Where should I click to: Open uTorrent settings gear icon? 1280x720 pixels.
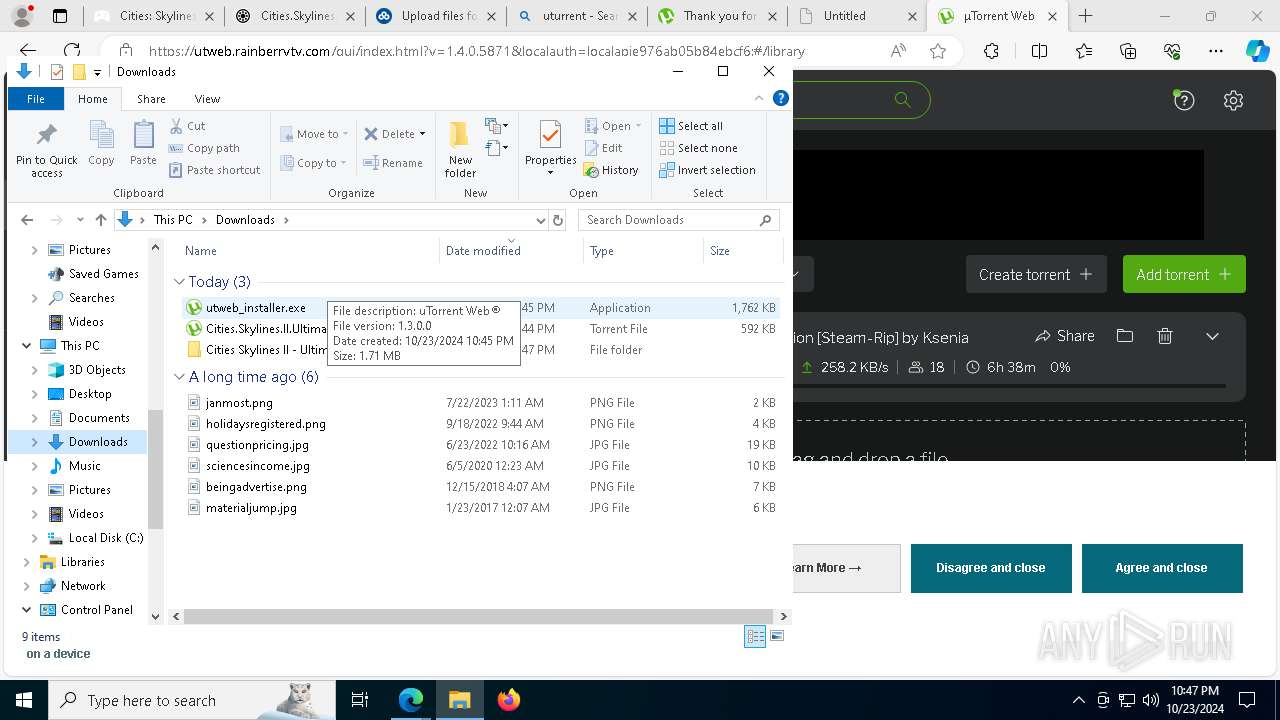click(x=1233, y=100)
